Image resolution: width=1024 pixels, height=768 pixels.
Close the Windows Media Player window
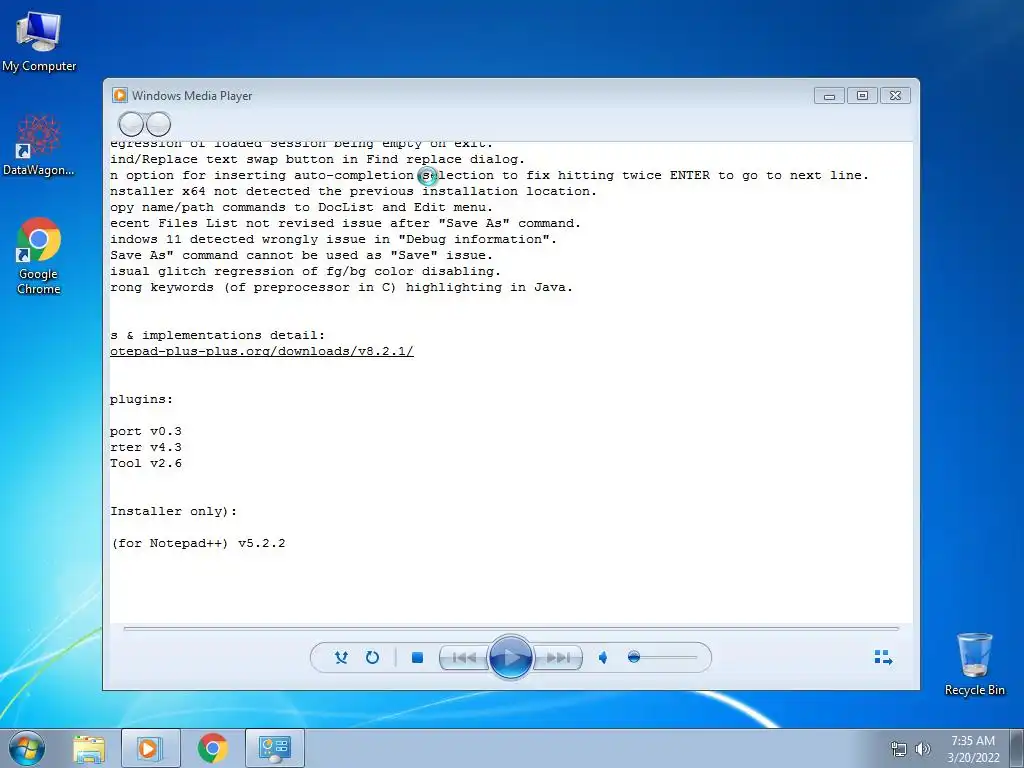click(895, 96)
